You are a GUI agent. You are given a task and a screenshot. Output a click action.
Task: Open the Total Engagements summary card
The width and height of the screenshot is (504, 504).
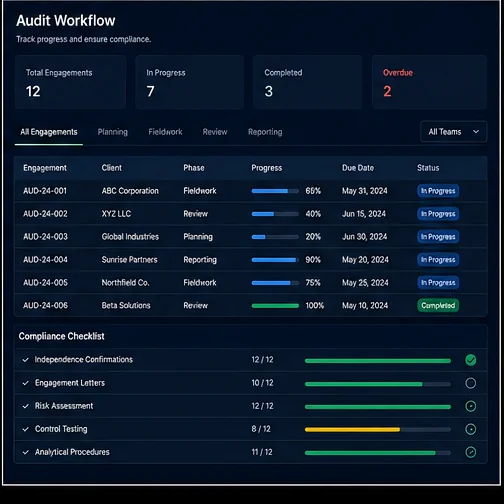pyautogui.click(x=70, y=82)
